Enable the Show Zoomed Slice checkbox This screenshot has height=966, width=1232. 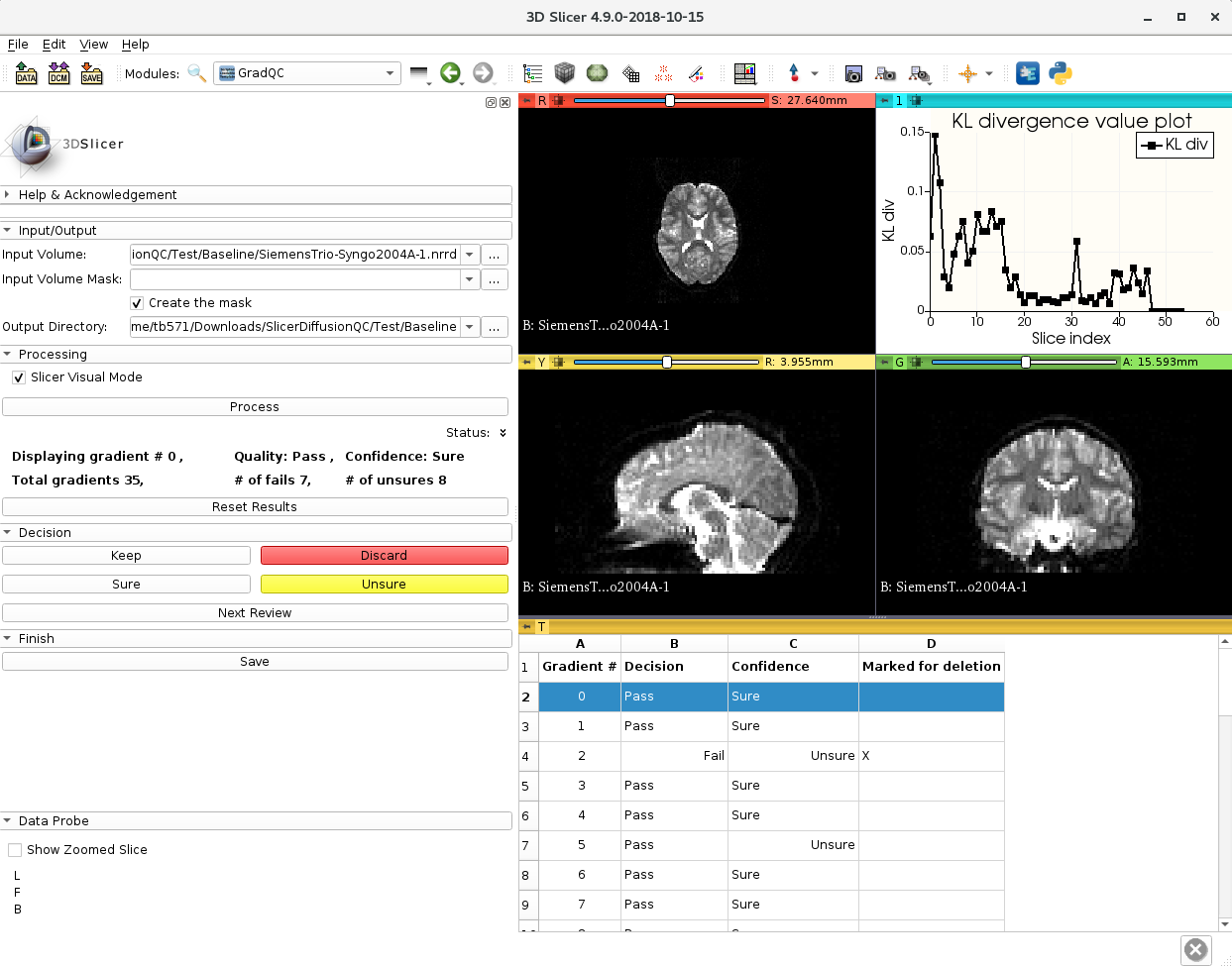point(15,850)
